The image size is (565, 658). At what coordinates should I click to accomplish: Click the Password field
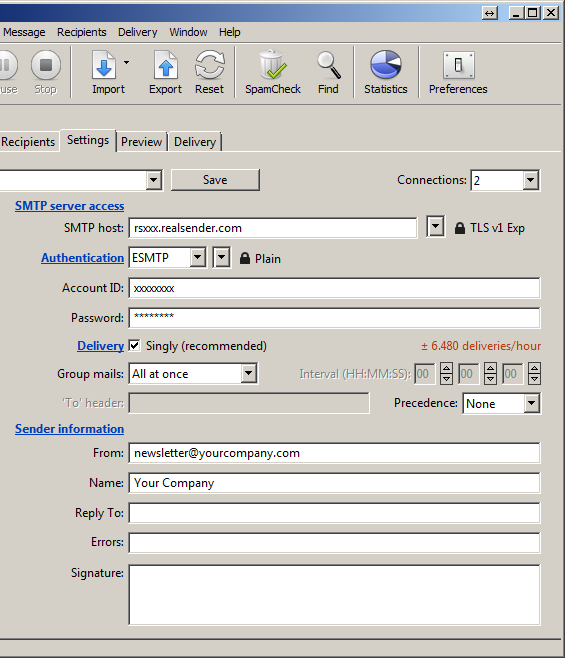tap(334, 318)
